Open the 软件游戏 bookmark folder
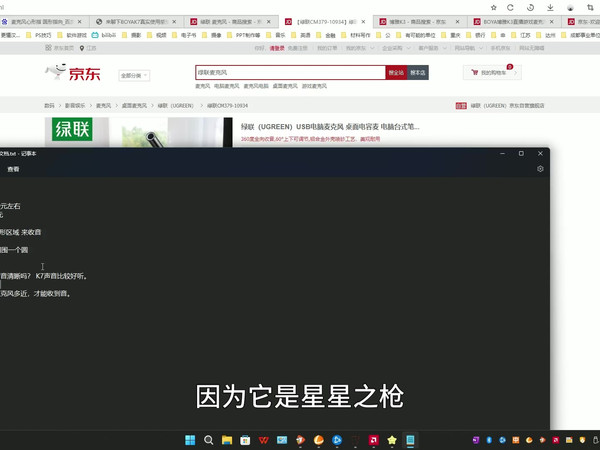Viewport: 600px width, 450px height. 72,35
